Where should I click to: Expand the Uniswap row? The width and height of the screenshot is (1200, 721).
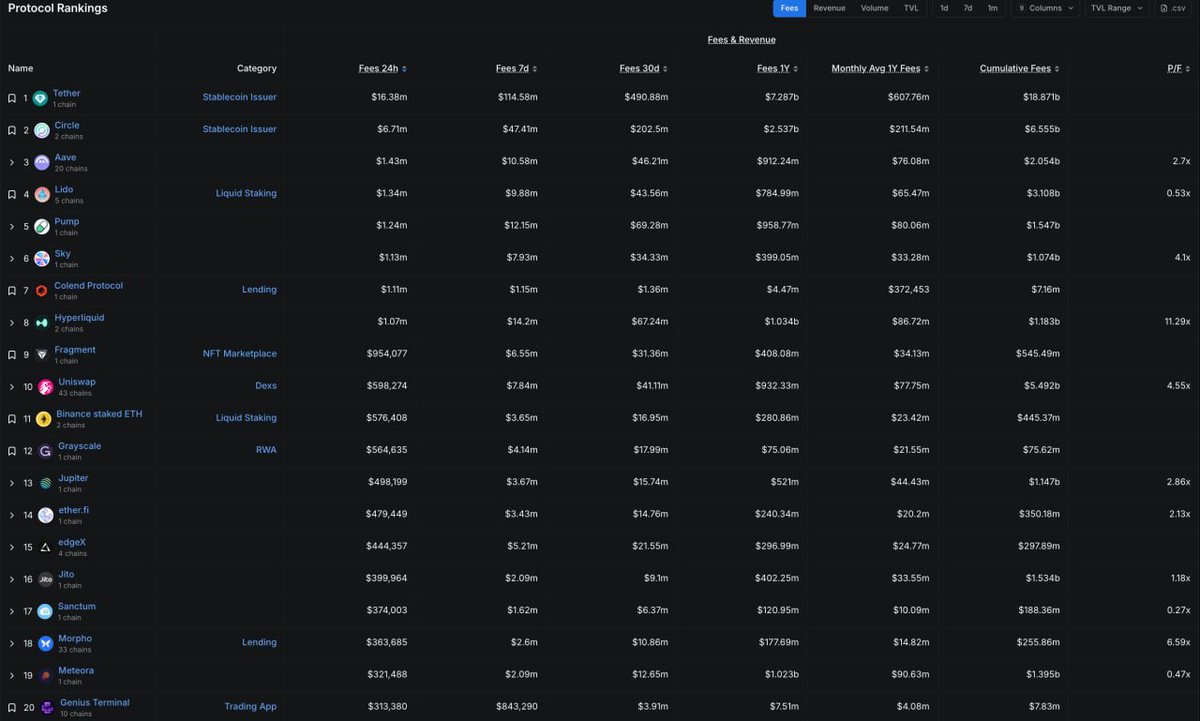[x=12, y=387]
